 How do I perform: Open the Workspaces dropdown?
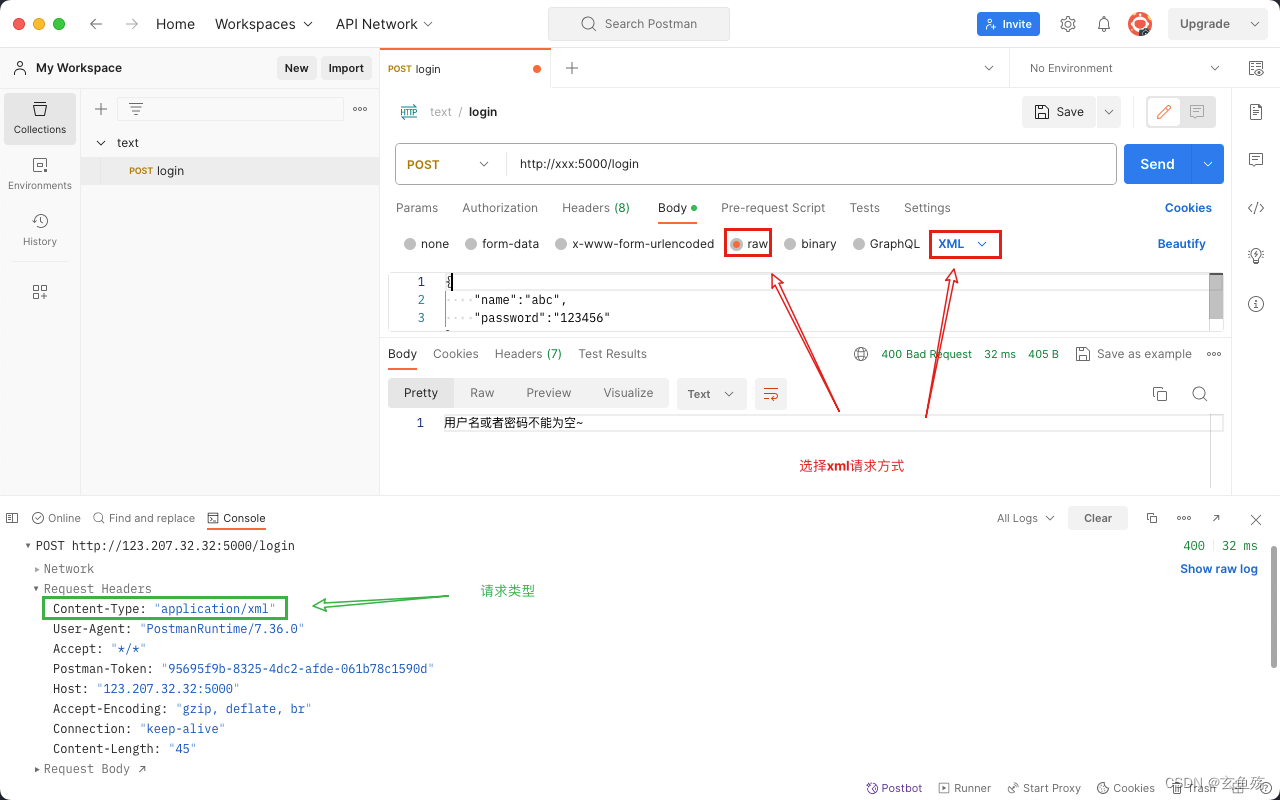264,24
